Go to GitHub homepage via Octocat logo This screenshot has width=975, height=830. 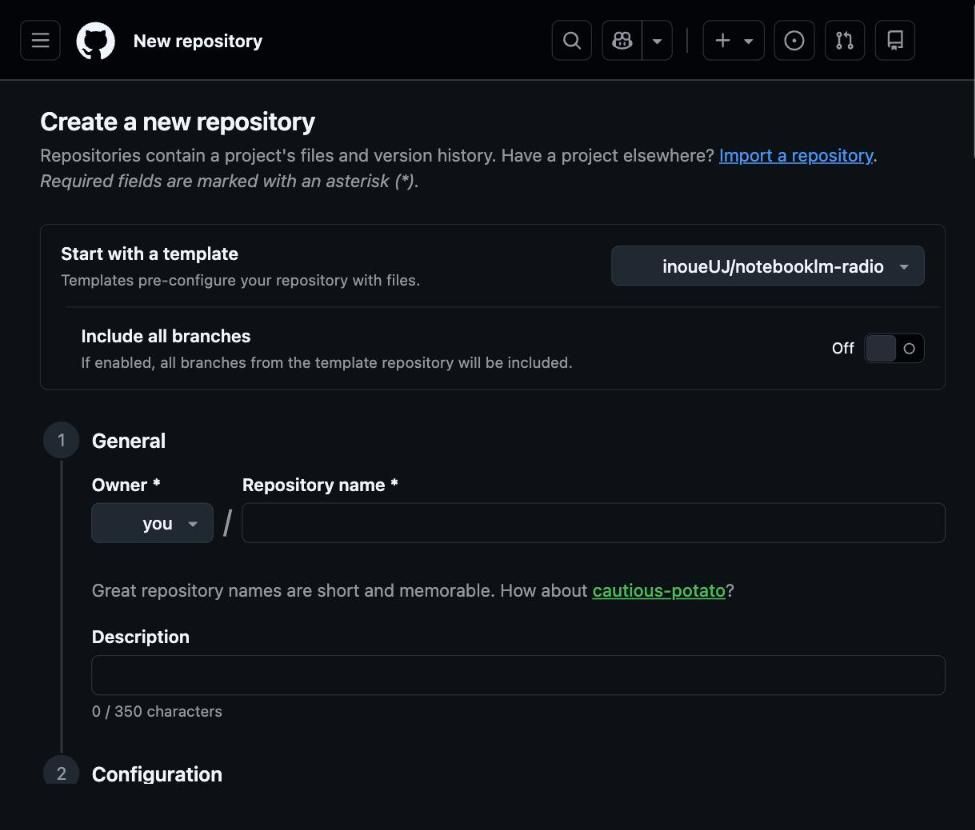95,41
